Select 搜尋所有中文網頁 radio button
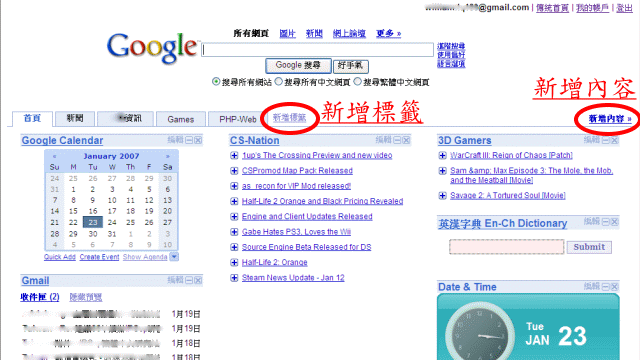Image resolution: width=640 pixels, height=360 pixels. click(278, 82)
